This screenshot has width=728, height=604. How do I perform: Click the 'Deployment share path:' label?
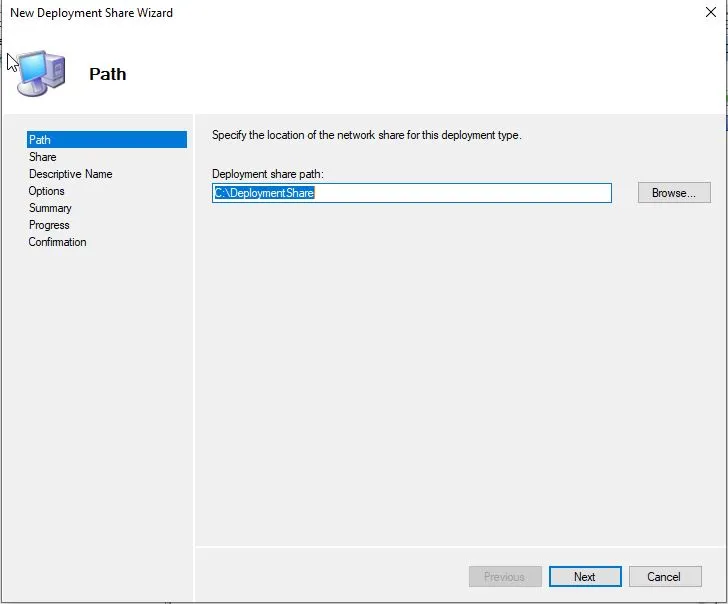(x=268, y=174)
